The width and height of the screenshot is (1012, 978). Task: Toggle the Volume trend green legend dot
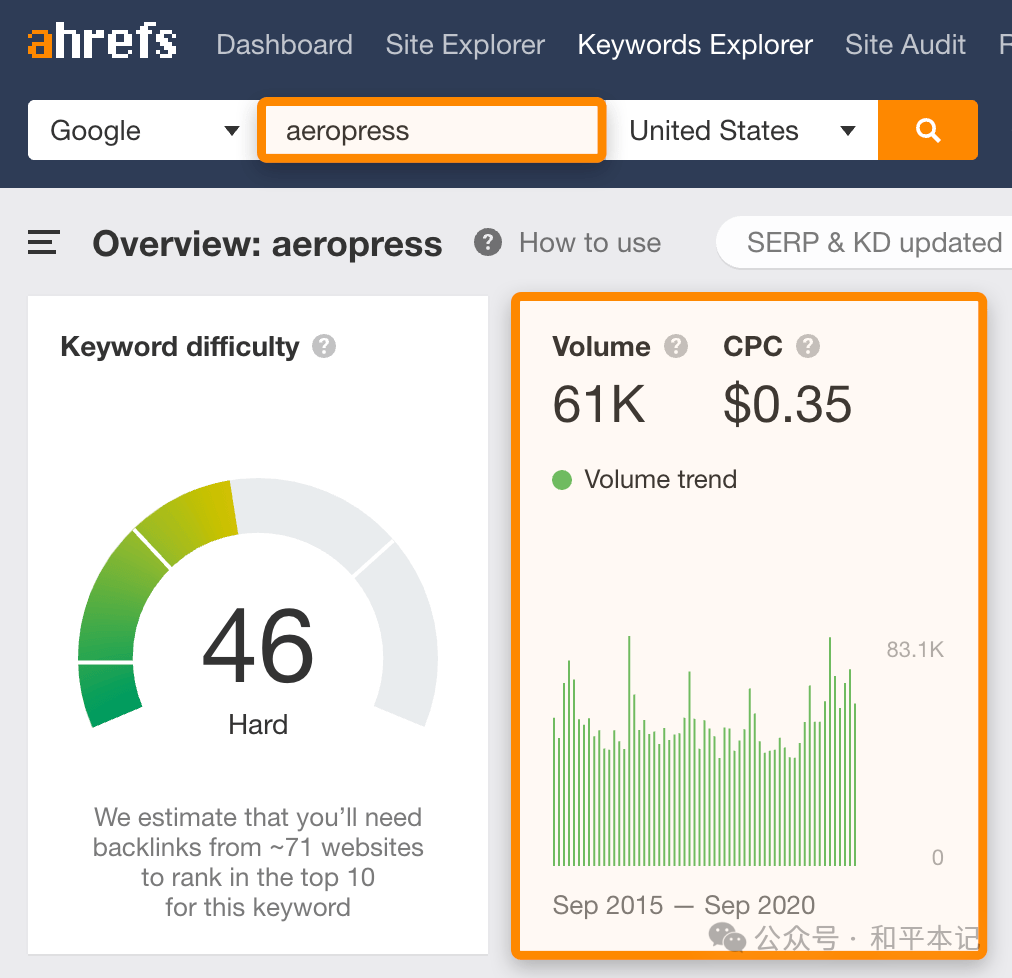562,480
